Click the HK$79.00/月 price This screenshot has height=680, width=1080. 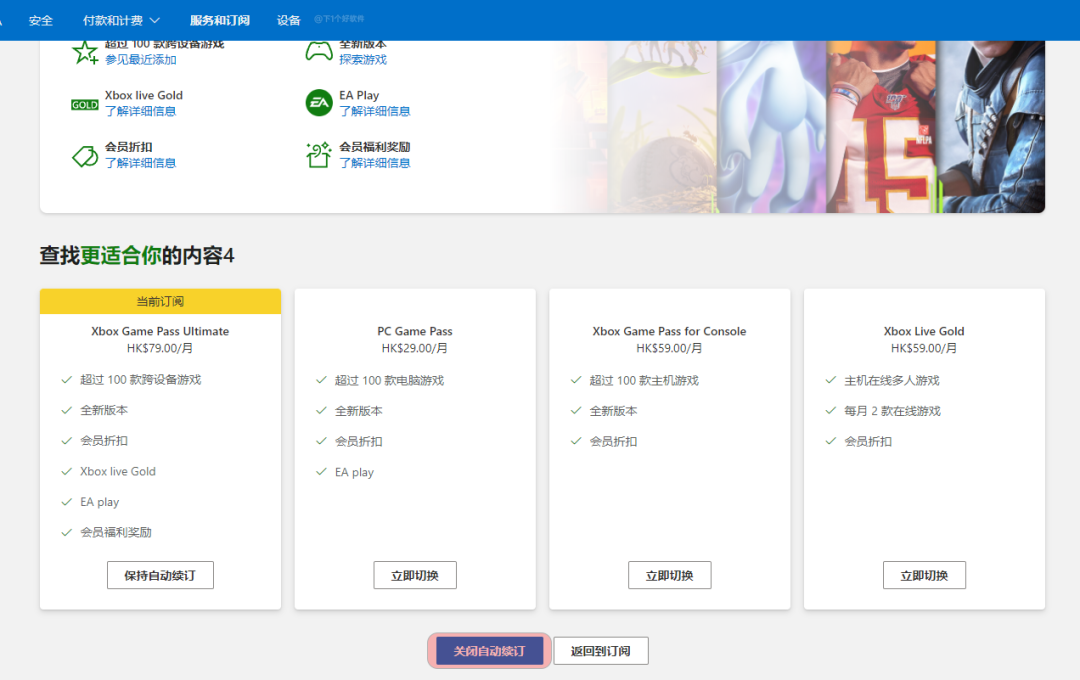pyautogui.click(x=160, y=349)
